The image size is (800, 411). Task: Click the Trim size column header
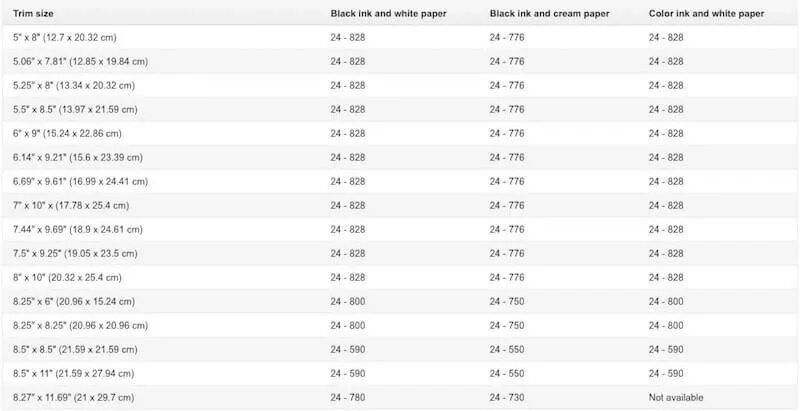tap(33, 14)
